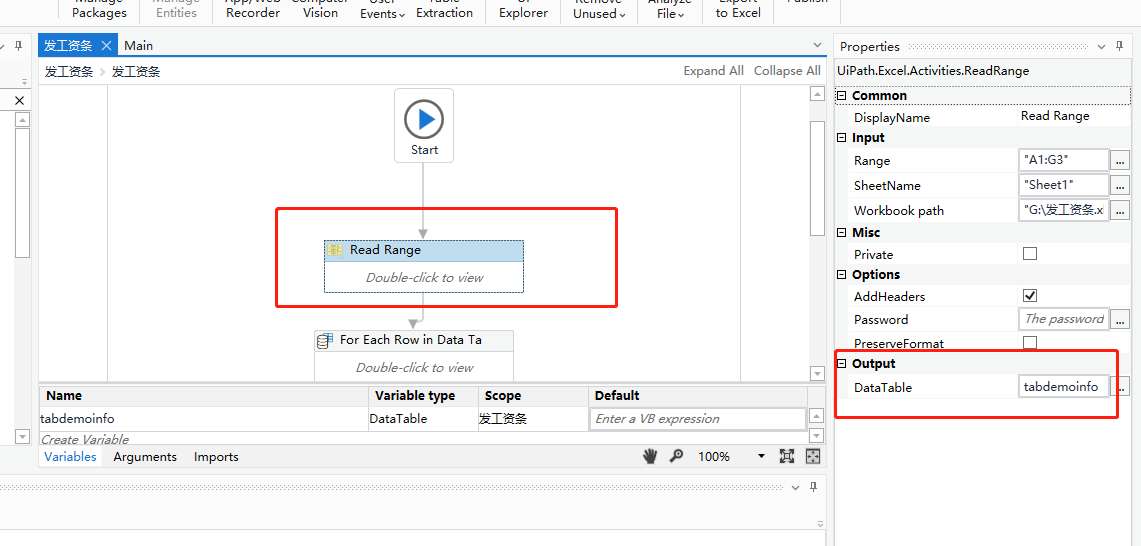Select the Read Range activity icon

(335, 250)
